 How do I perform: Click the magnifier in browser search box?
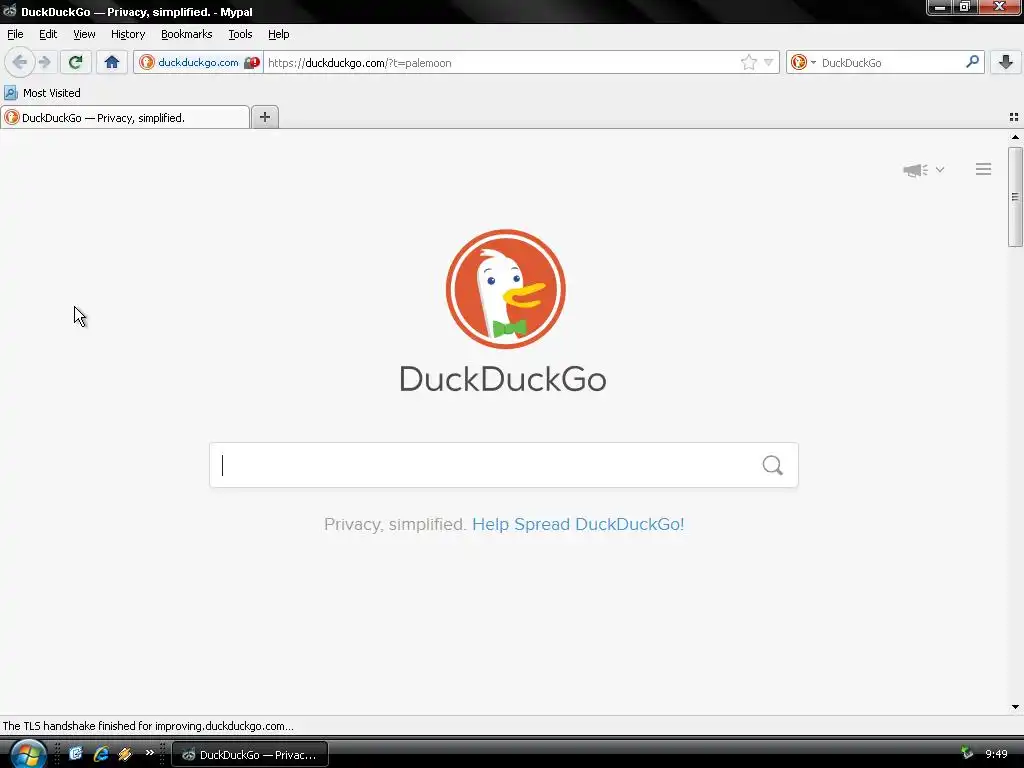coord(972,62)
